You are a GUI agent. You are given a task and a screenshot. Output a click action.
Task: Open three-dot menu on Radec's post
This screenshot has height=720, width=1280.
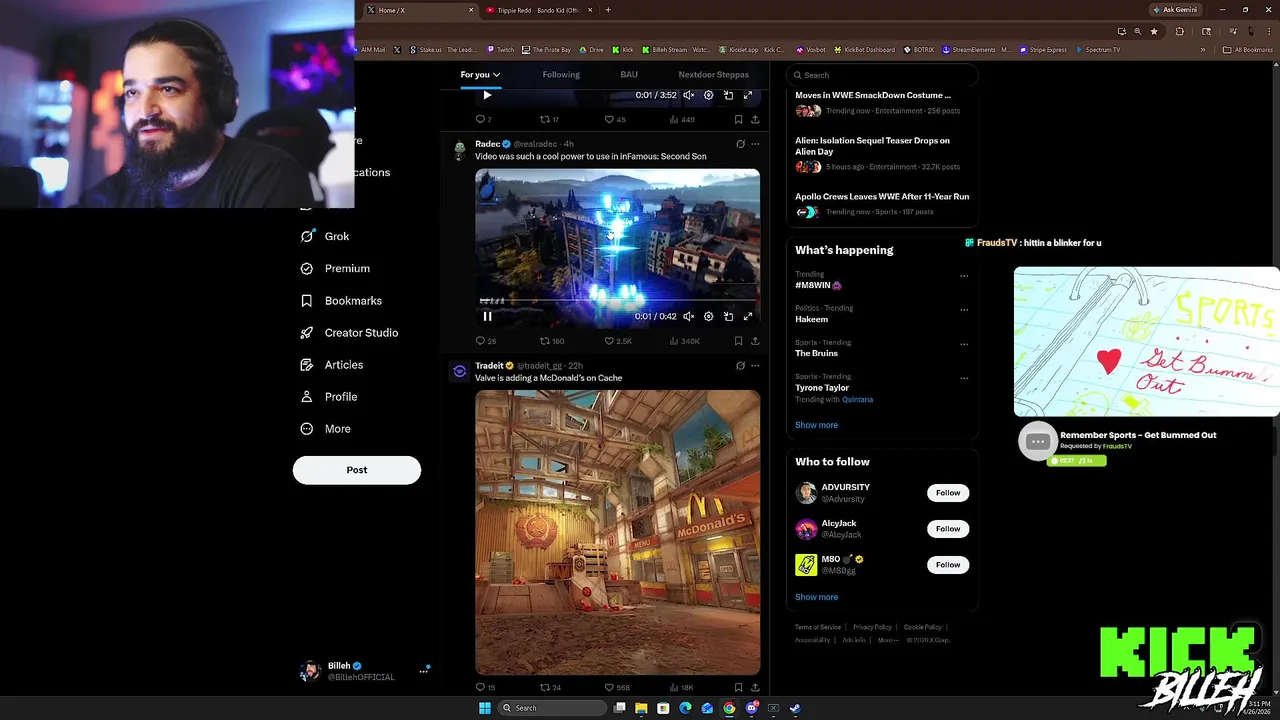tap(755, 144)
